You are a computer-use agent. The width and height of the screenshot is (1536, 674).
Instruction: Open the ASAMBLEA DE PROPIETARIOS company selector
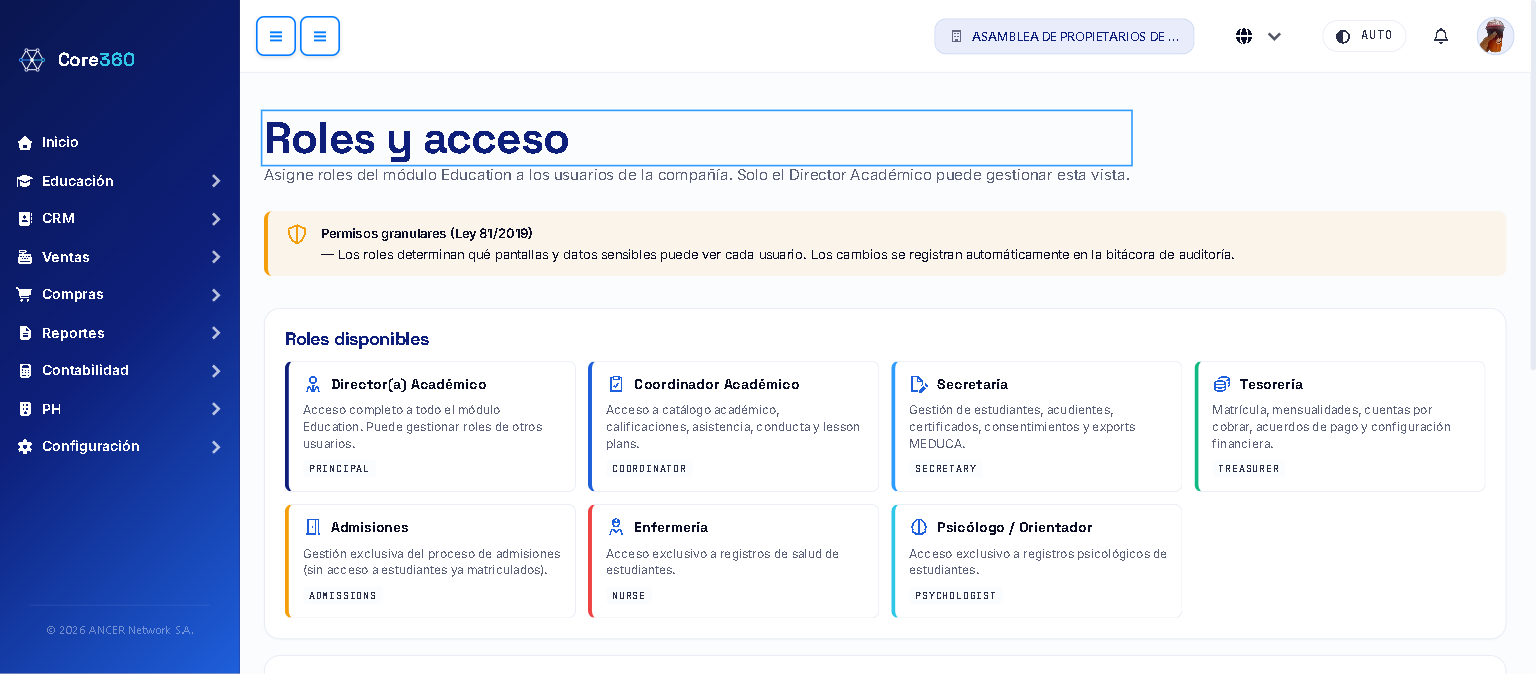click(1064, 36)
